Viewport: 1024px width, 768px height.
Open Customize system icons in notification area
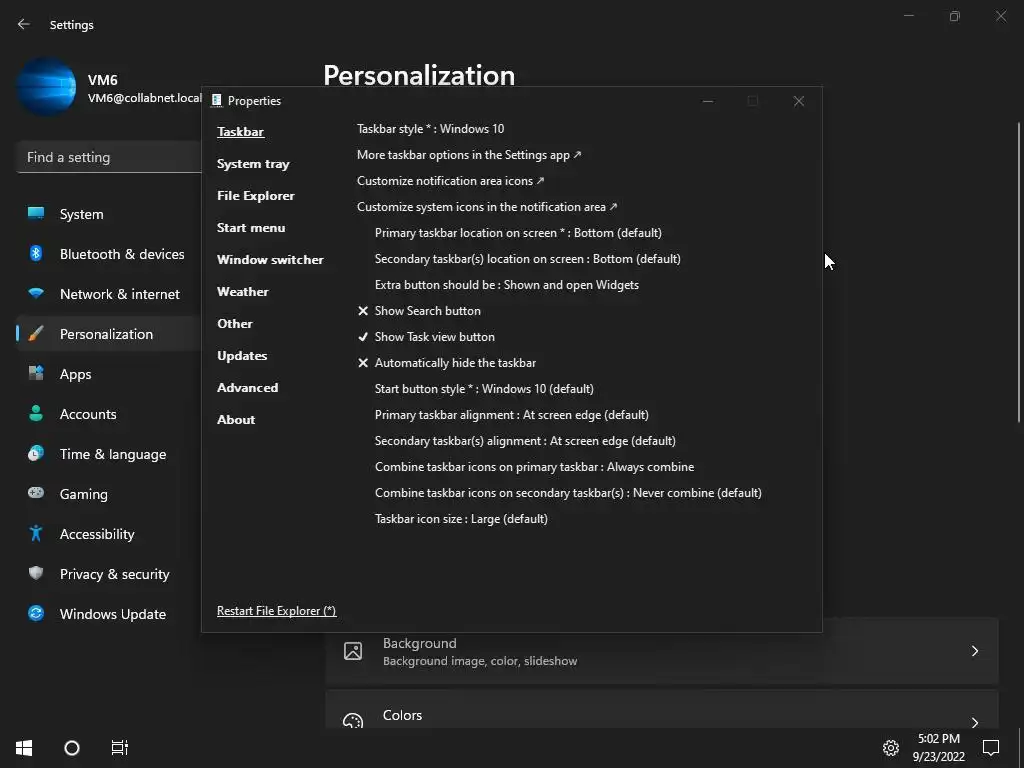[x=487, y=207]
